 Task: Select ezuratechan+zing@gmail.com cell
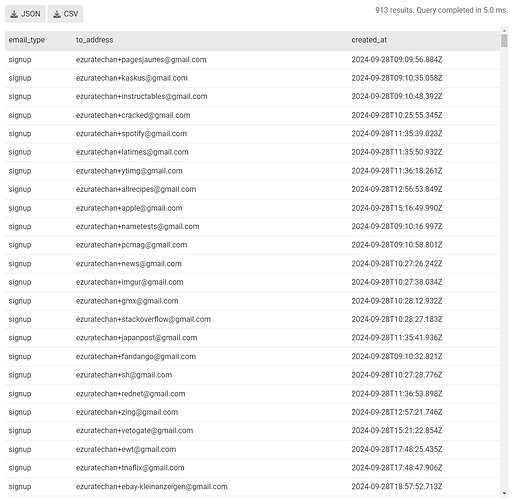pos(127,412)
